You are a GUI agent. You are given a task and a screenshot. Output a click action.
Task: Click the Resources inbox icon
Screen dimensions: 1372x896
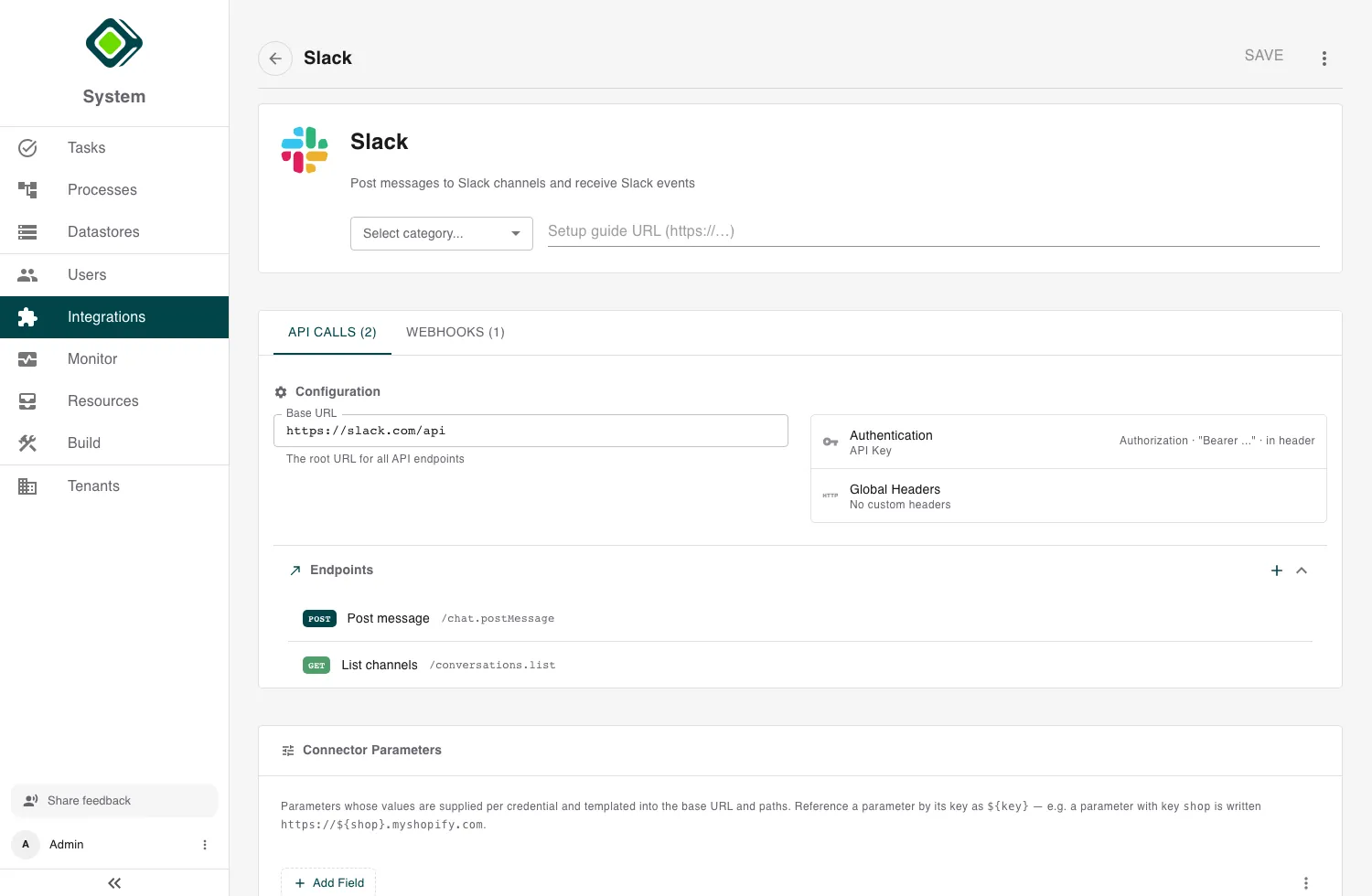click(27, 401)
